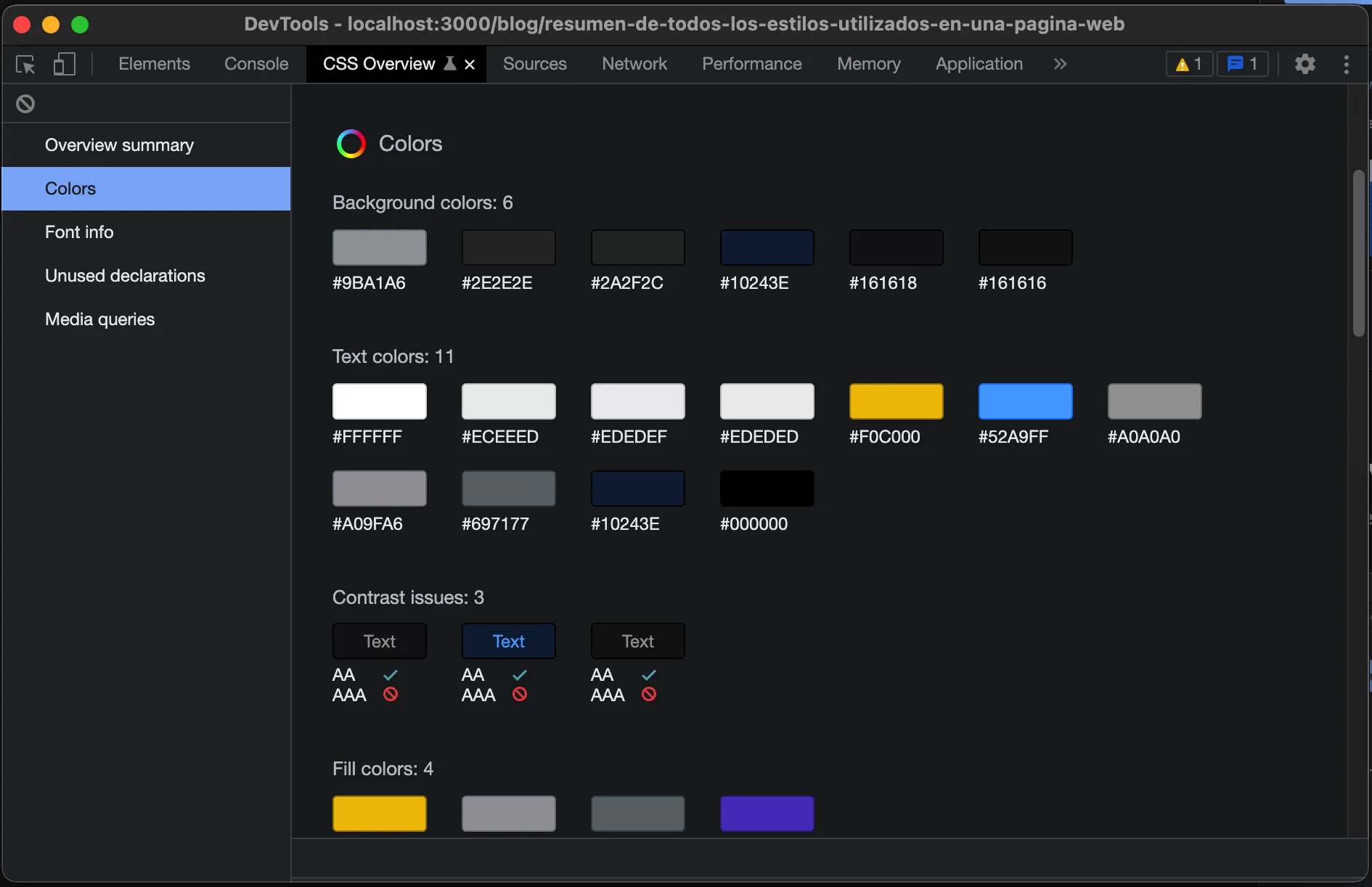This screenshot has width=1372, height=887.
Task: Open the hidden panels chevron menu
Action: pos(1060,64)
